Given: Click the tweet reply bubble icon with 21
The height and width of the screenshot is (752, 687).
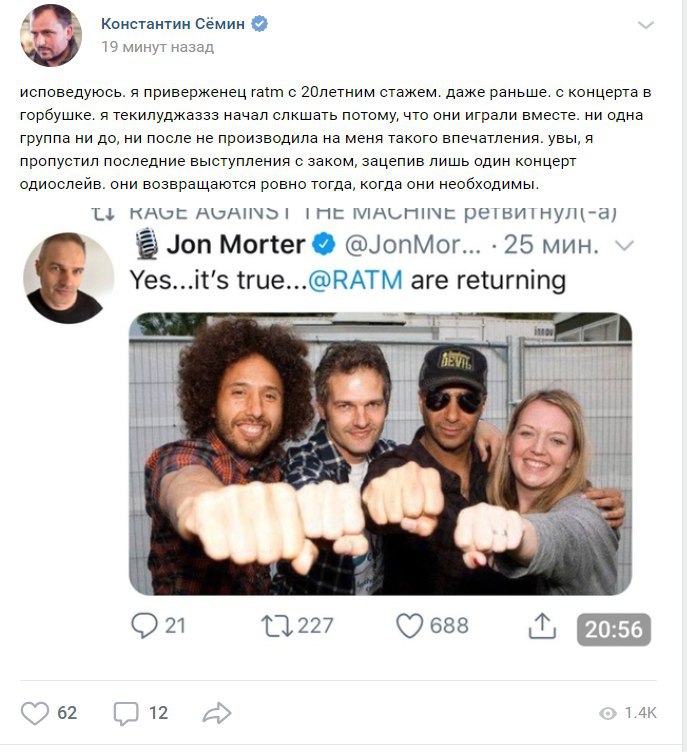Looking at the screenshot, I should pos(144,625).
